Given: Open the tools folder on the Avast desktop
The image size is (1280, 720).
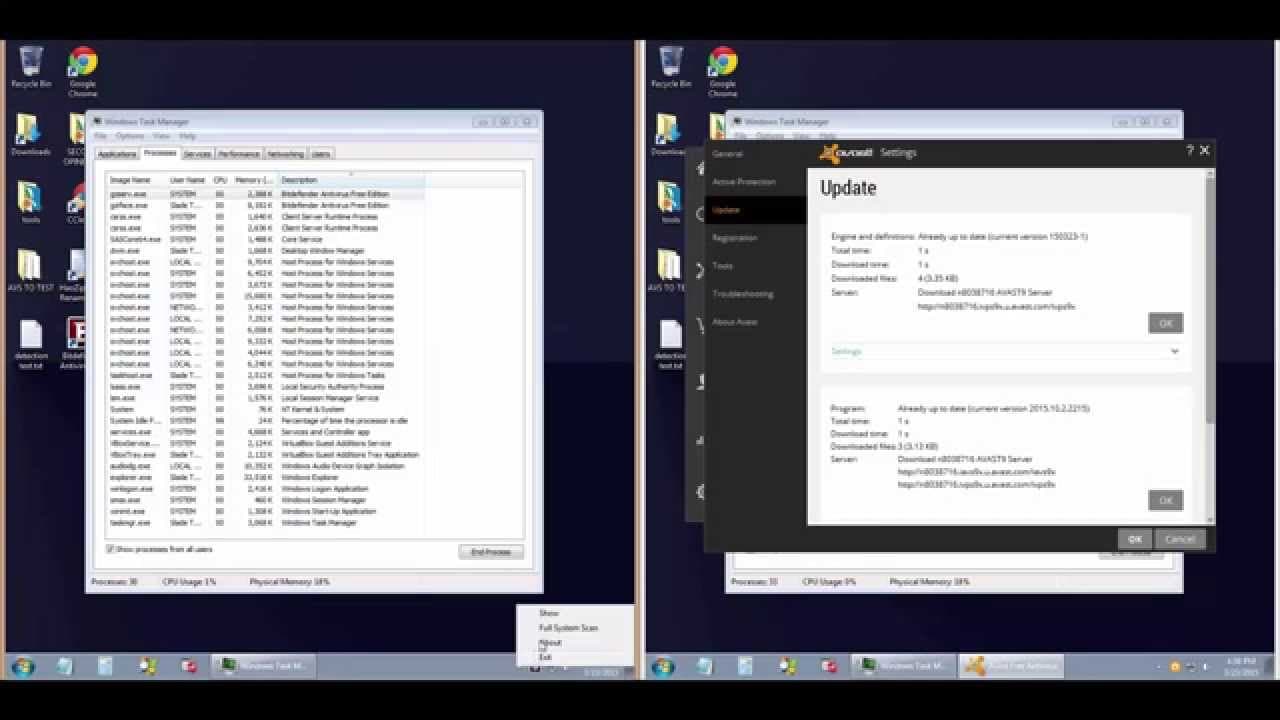Looking at the screenshot, I should 669,203.
